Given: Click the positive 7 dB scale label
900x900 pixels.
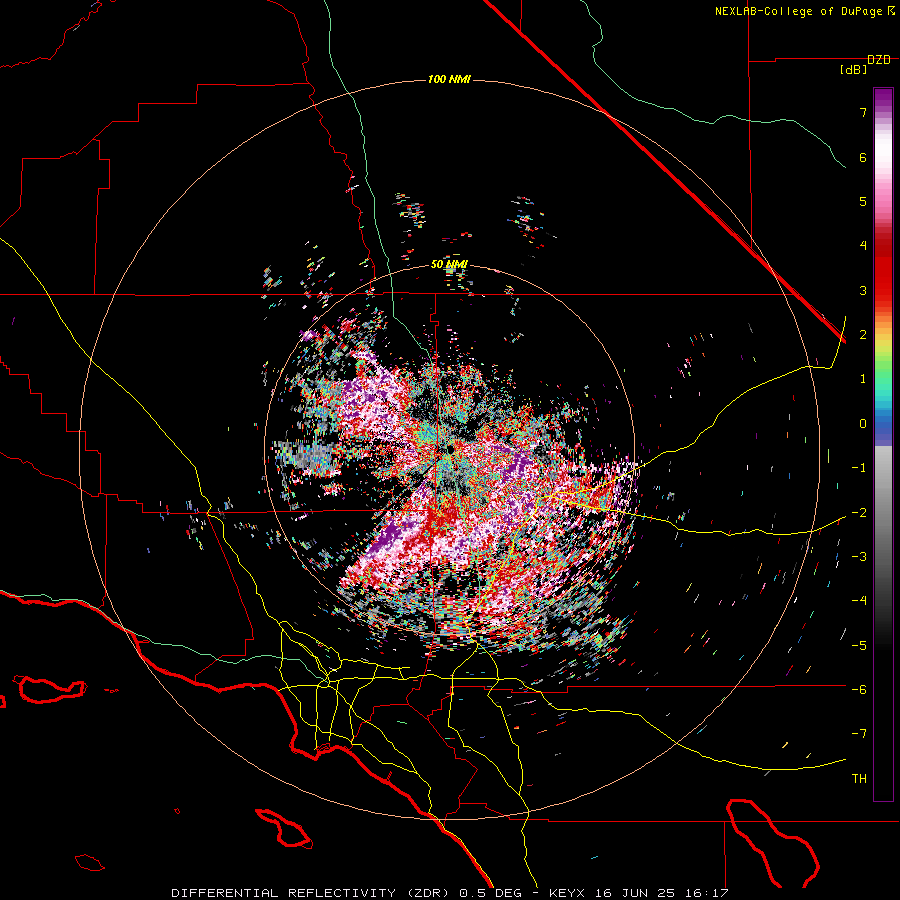Looking at the screenshot, I should coord(863,112).
